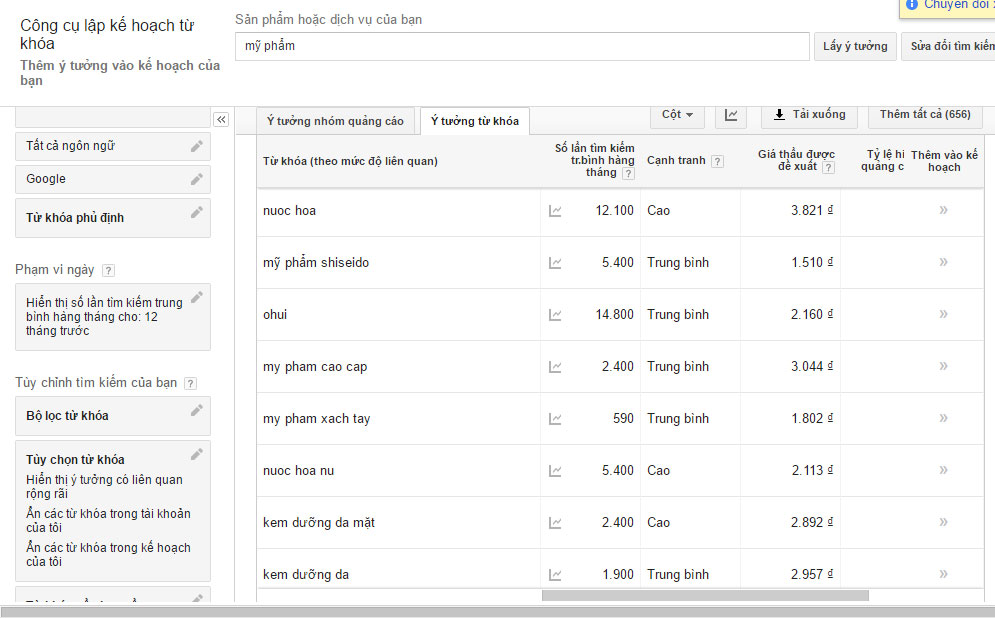Click 'Lấy ý tưởng' button
The height and width of the screenshot is (618, 995).
point(854,46)
